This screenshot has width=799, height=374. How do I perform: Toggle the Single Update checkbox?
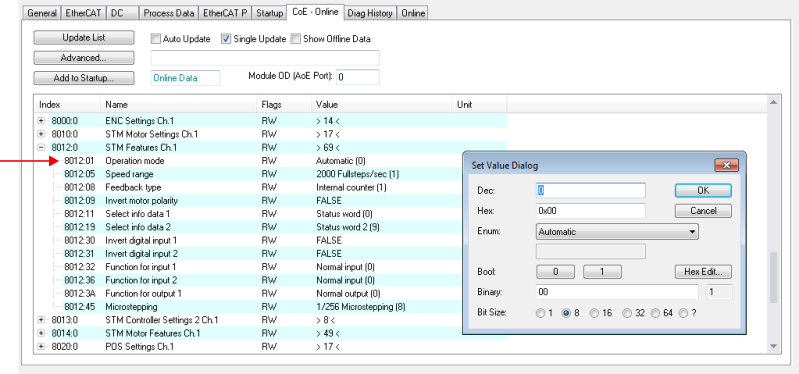(226, 39)
